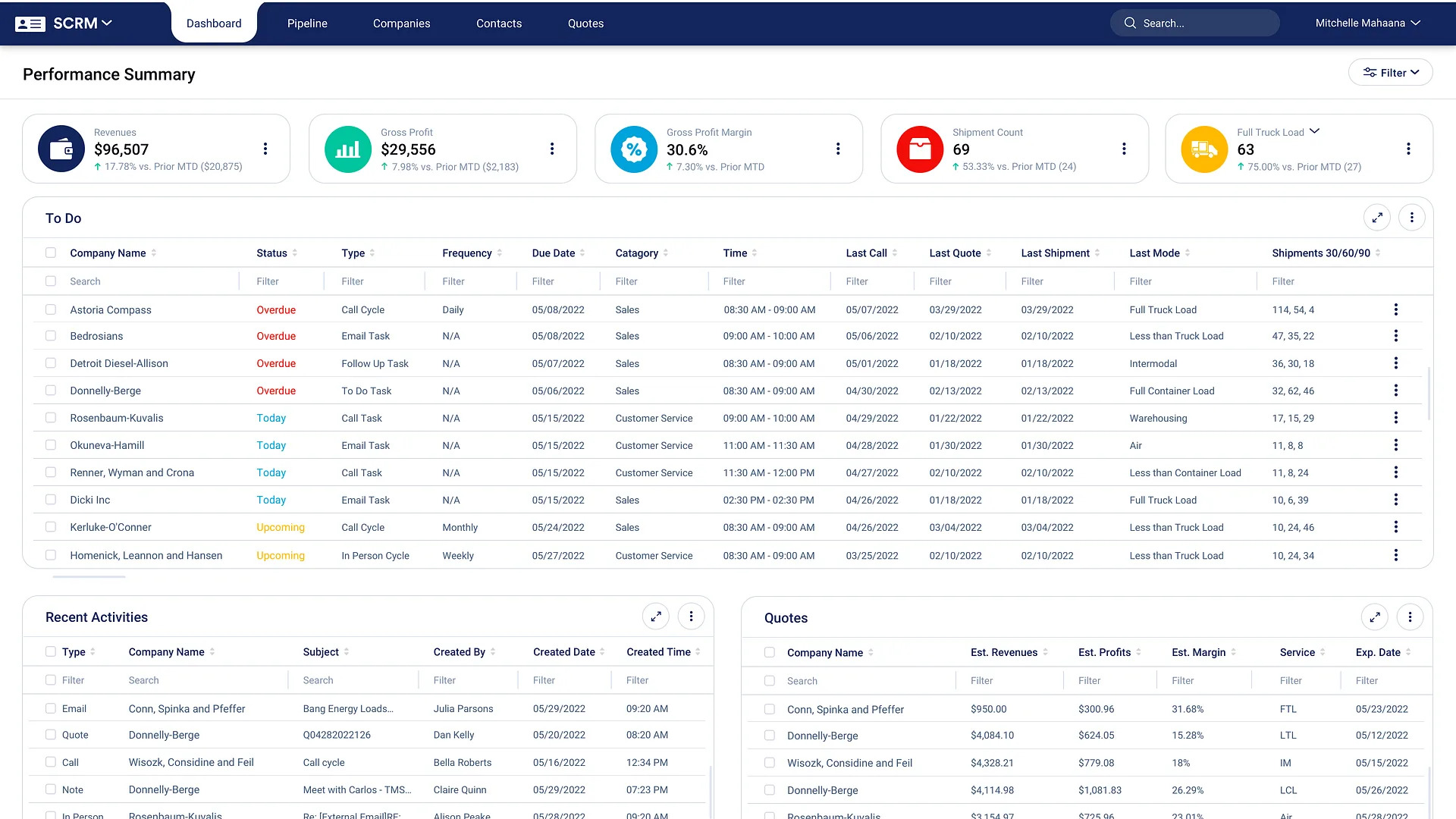Screen dimensions: 1456x819
Task: Click the red Shipment Count package icon
Action: click(919, 149)
